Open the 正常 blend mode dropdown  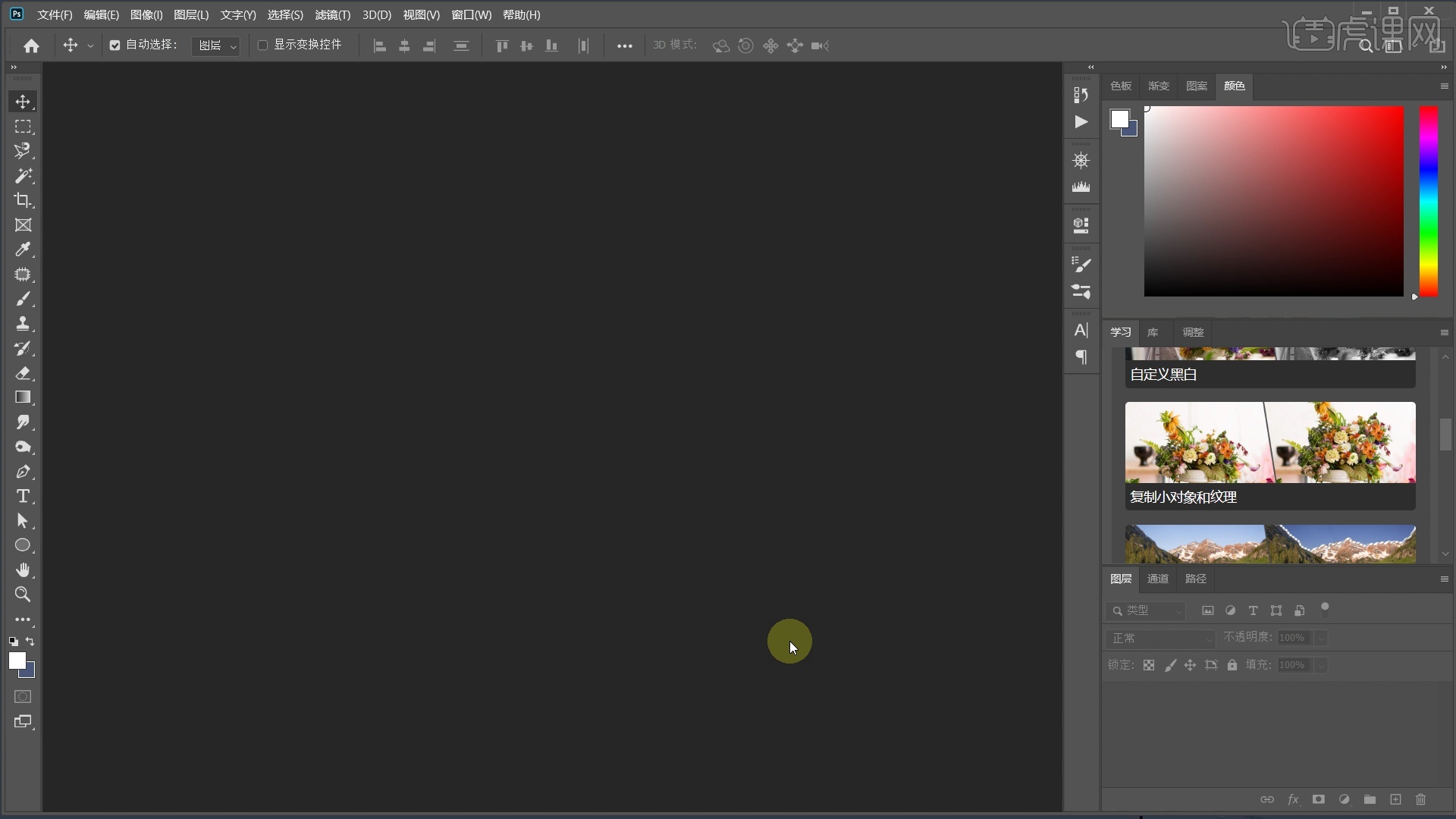click(1160, 639)
